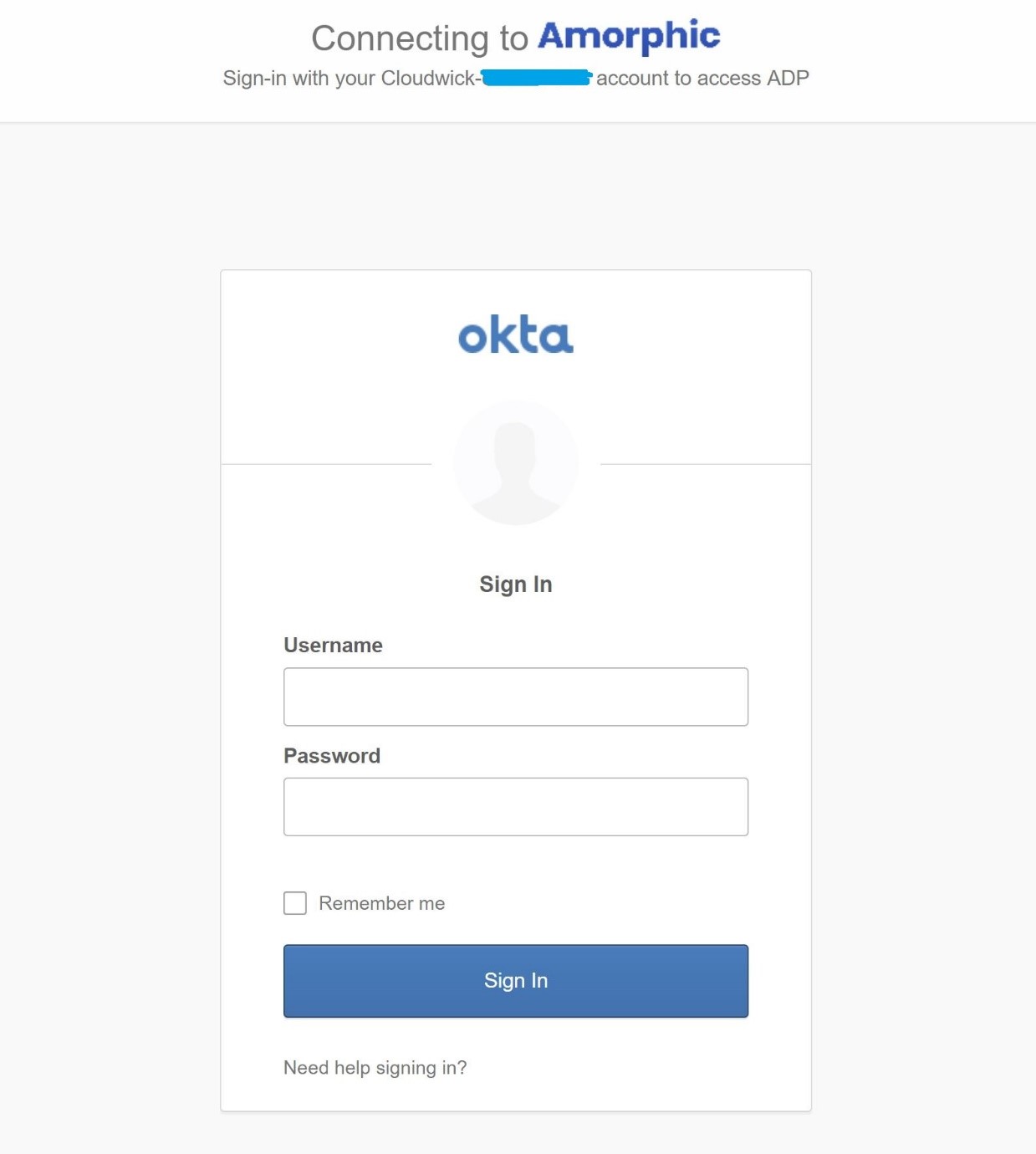1036x1154 pixels.
Task: Click the user avatar placeholder image
Action: pyautogui.click(x=516, y=462)
